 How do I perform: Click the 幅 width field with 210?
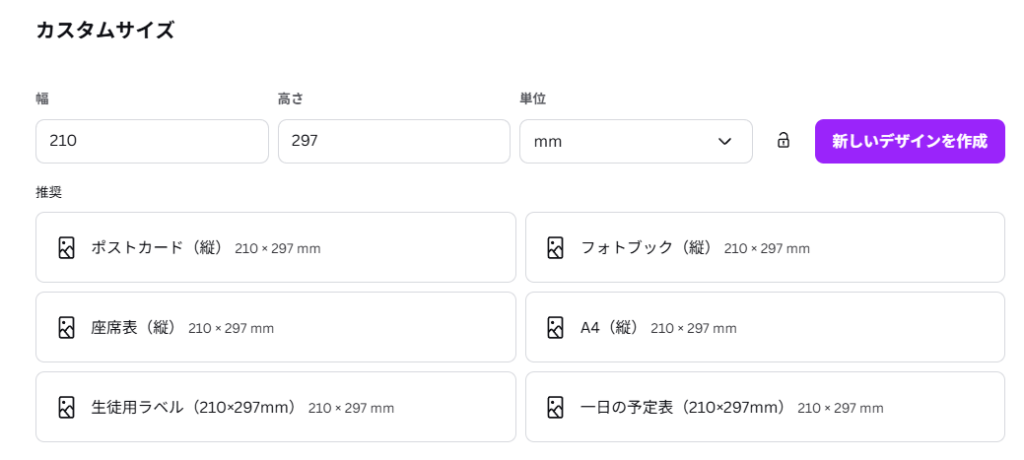pyautogui.click(x=152, y=141)
